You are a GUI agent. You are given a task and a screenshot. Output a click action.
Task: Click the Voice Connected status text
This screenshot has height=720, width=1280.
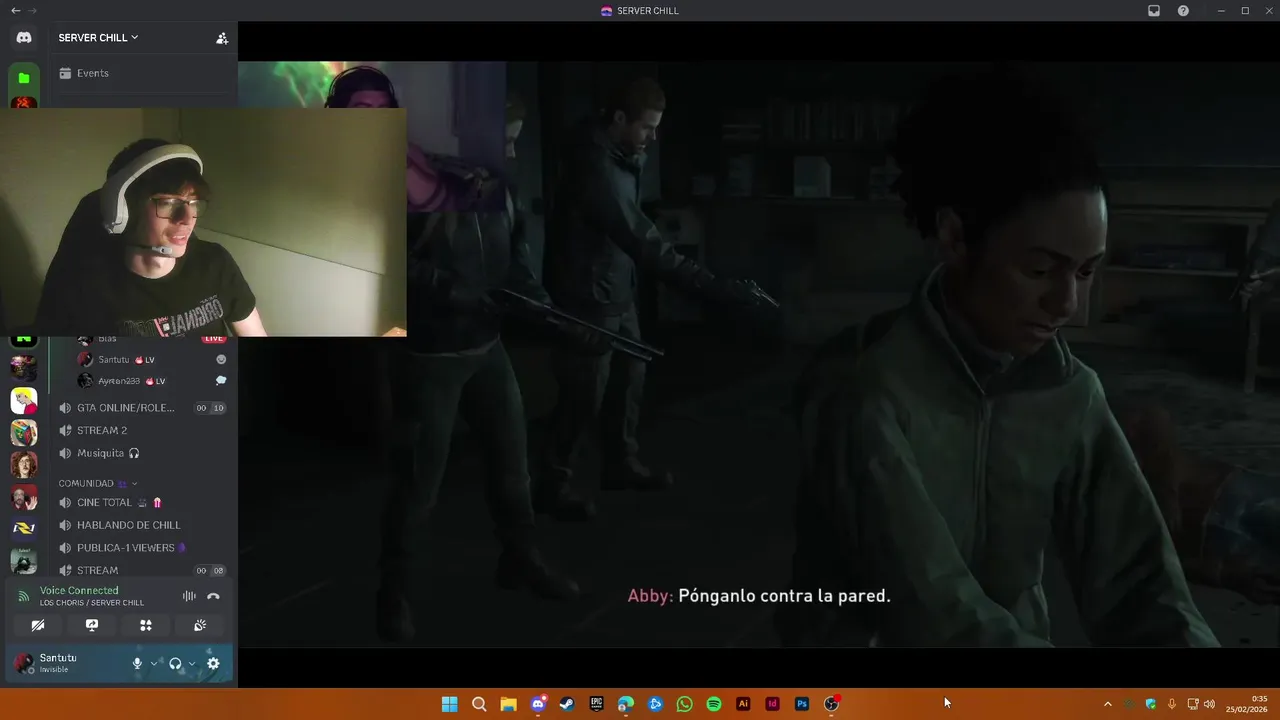(x=79, y=590)
